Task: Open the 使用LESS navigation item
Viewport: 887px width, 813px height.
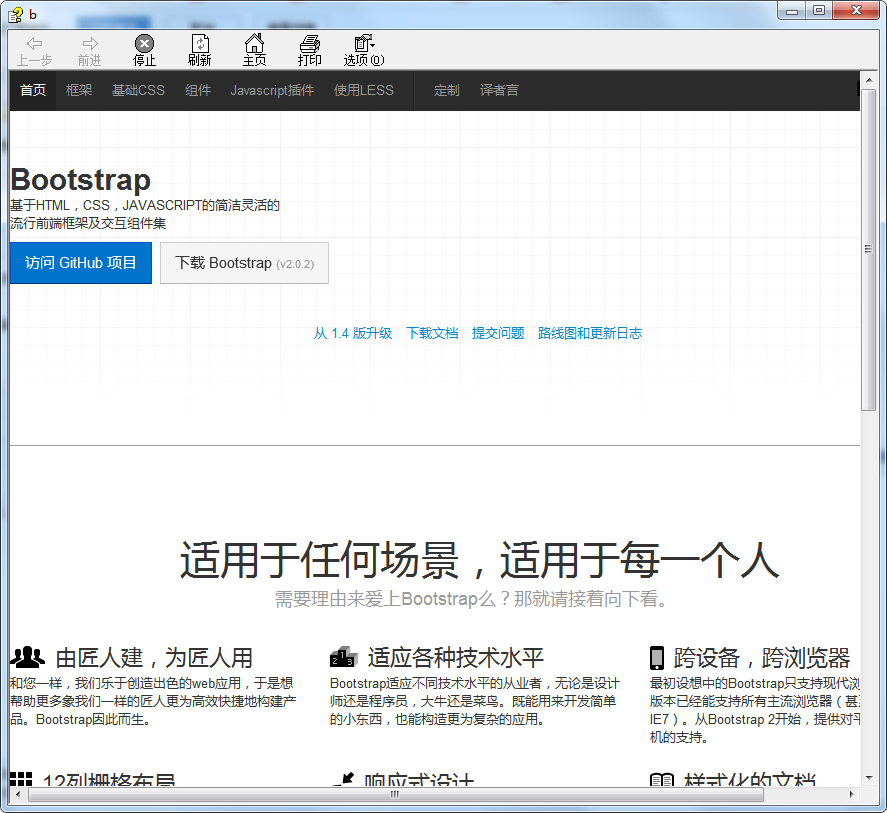Action: [364, 90]
